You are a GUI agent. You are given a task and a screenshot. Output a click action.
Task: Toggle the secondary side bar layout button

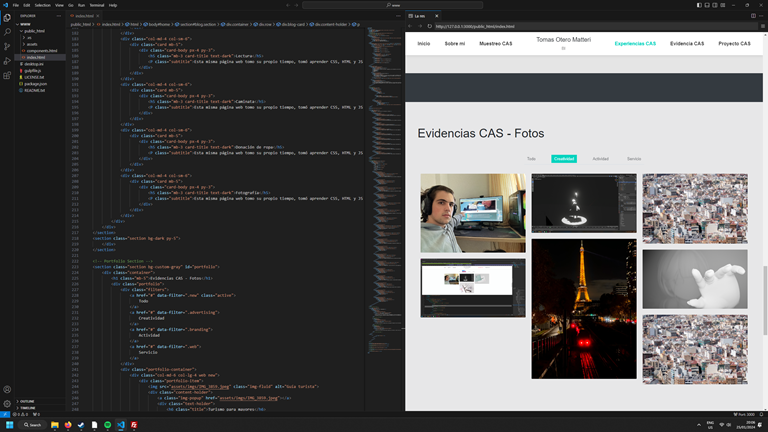tap(715, 5)
